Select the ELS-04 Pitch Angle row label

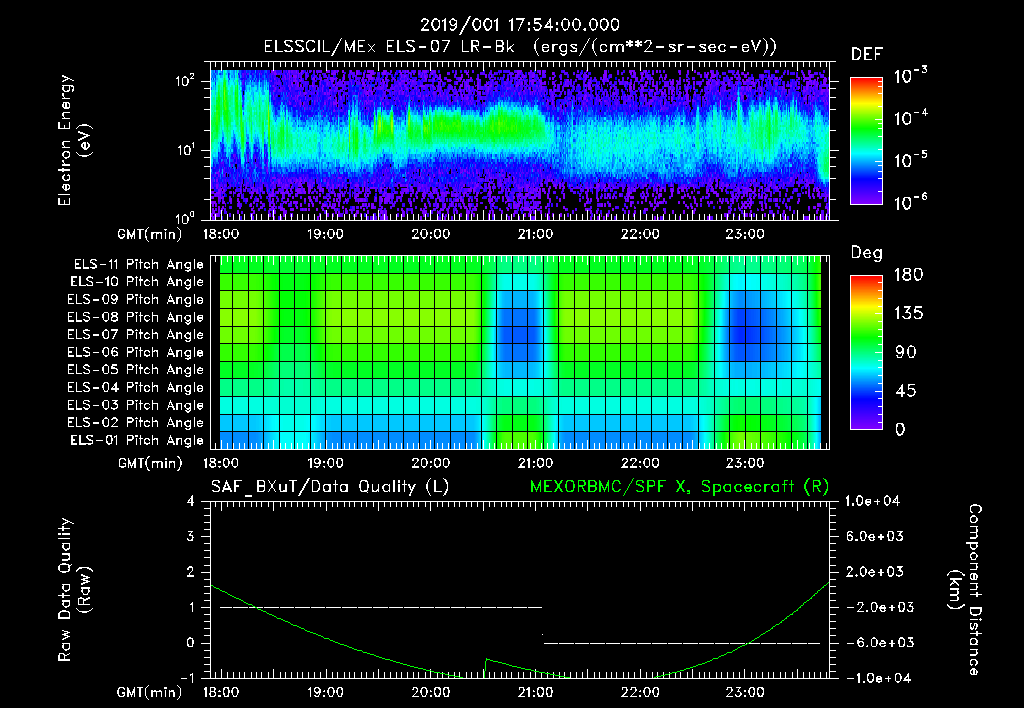coord(136,388)
